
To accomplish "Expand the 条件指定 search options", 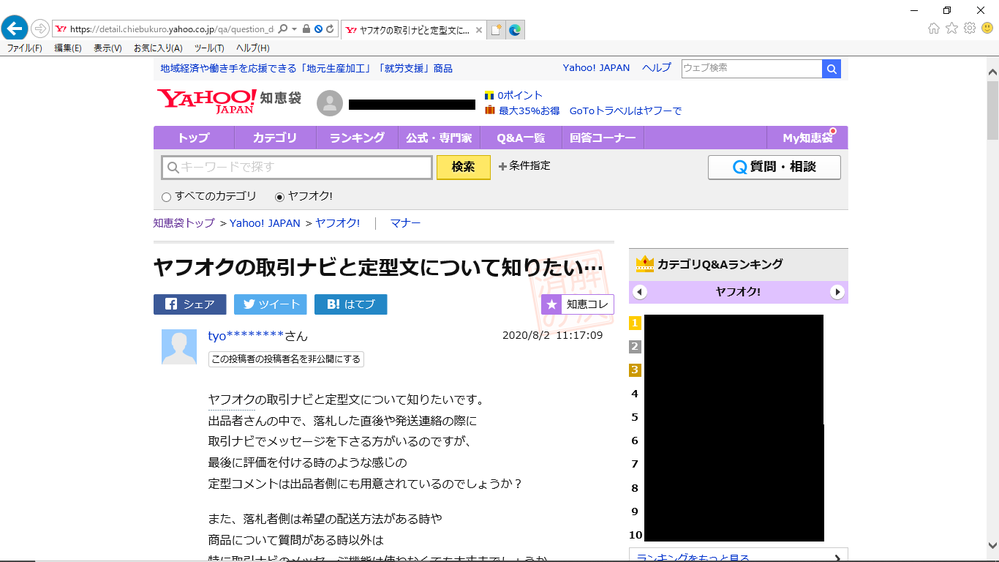I will tap(524, 166).
